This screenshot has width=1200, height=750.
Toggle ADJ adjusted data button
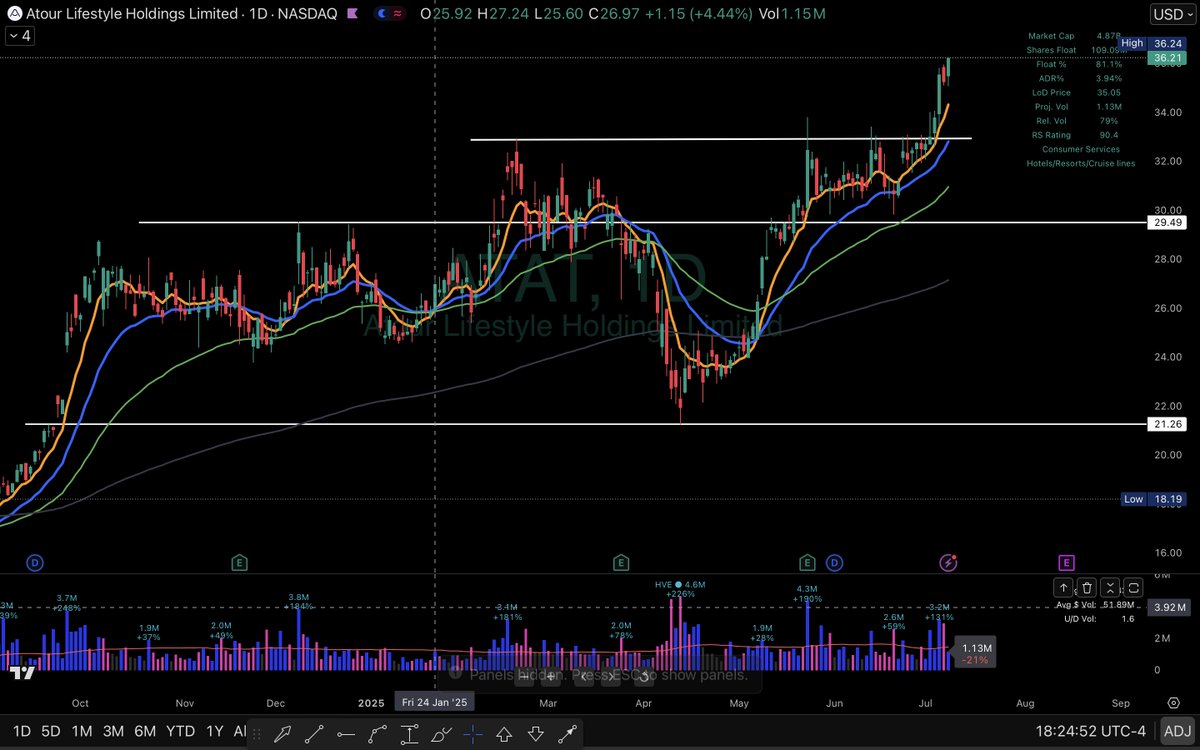coord(1176,731)
